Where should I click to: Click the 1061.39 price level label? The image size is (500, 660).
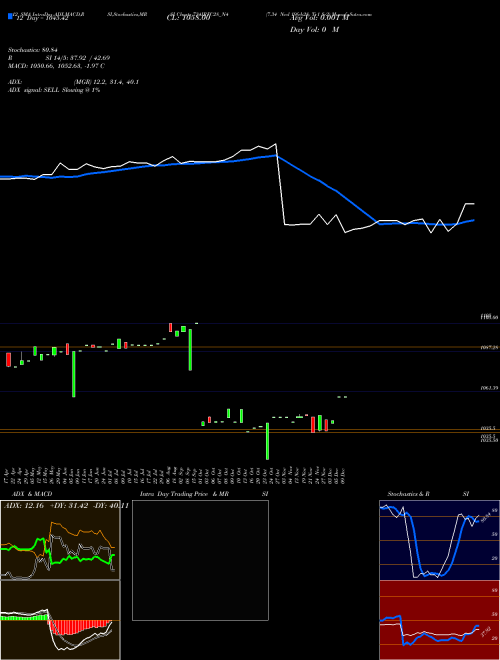pos(490,388)
